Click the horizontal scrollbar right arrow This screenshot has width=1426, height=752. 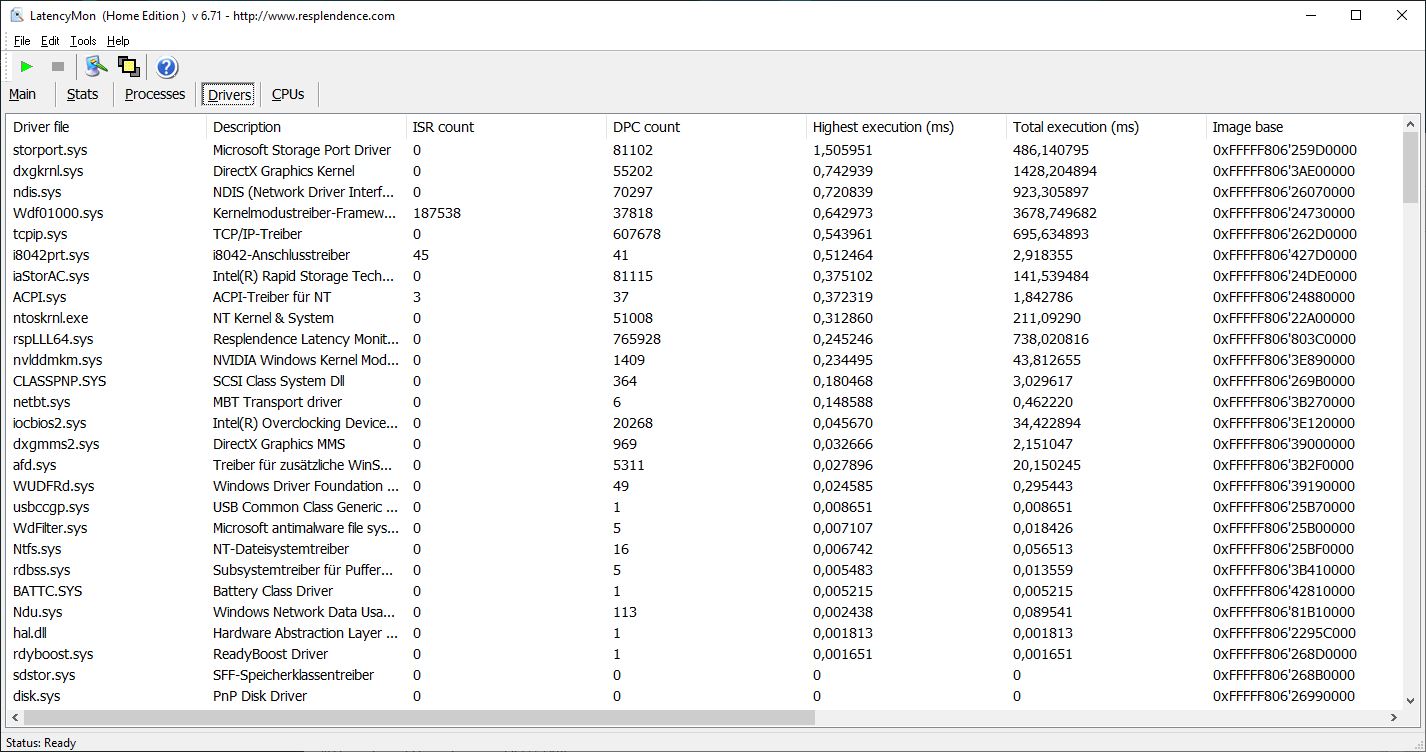click(1394, 718)
